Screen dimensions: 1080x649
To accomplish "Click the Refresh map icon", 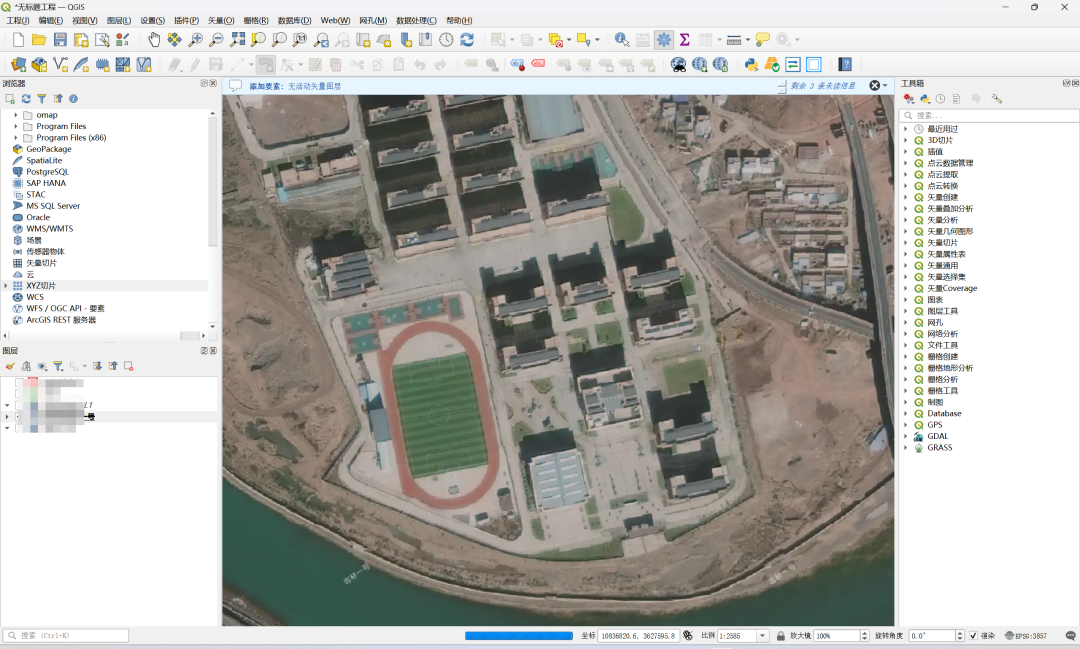I will [x=467, y=40].
